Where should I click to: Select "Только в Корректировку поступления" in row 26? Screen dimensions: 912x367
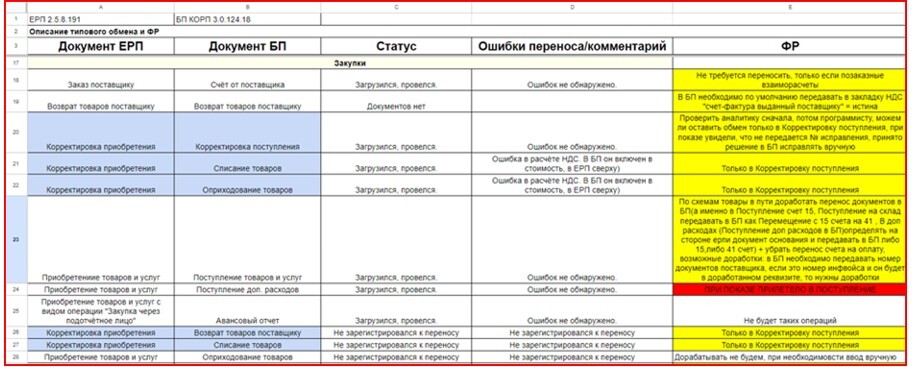[790, 333]
